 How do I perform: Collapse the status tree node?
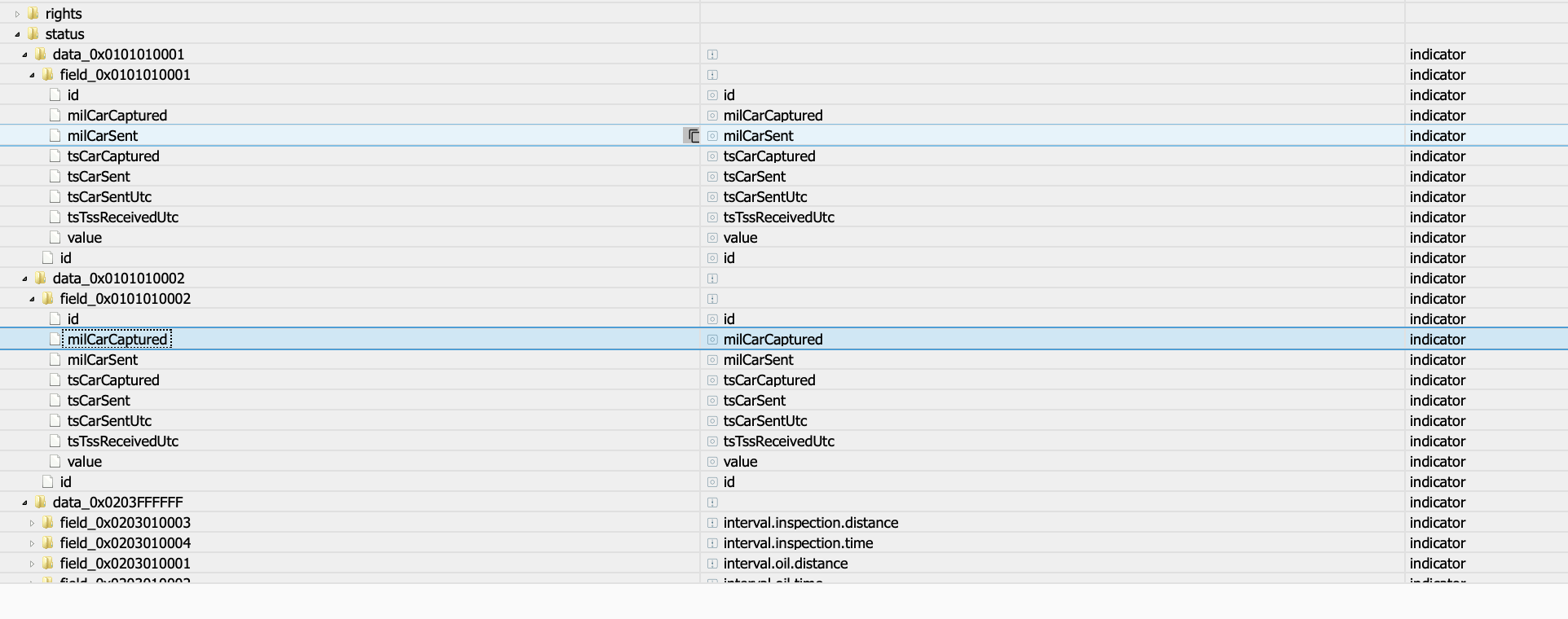point(17,34)
